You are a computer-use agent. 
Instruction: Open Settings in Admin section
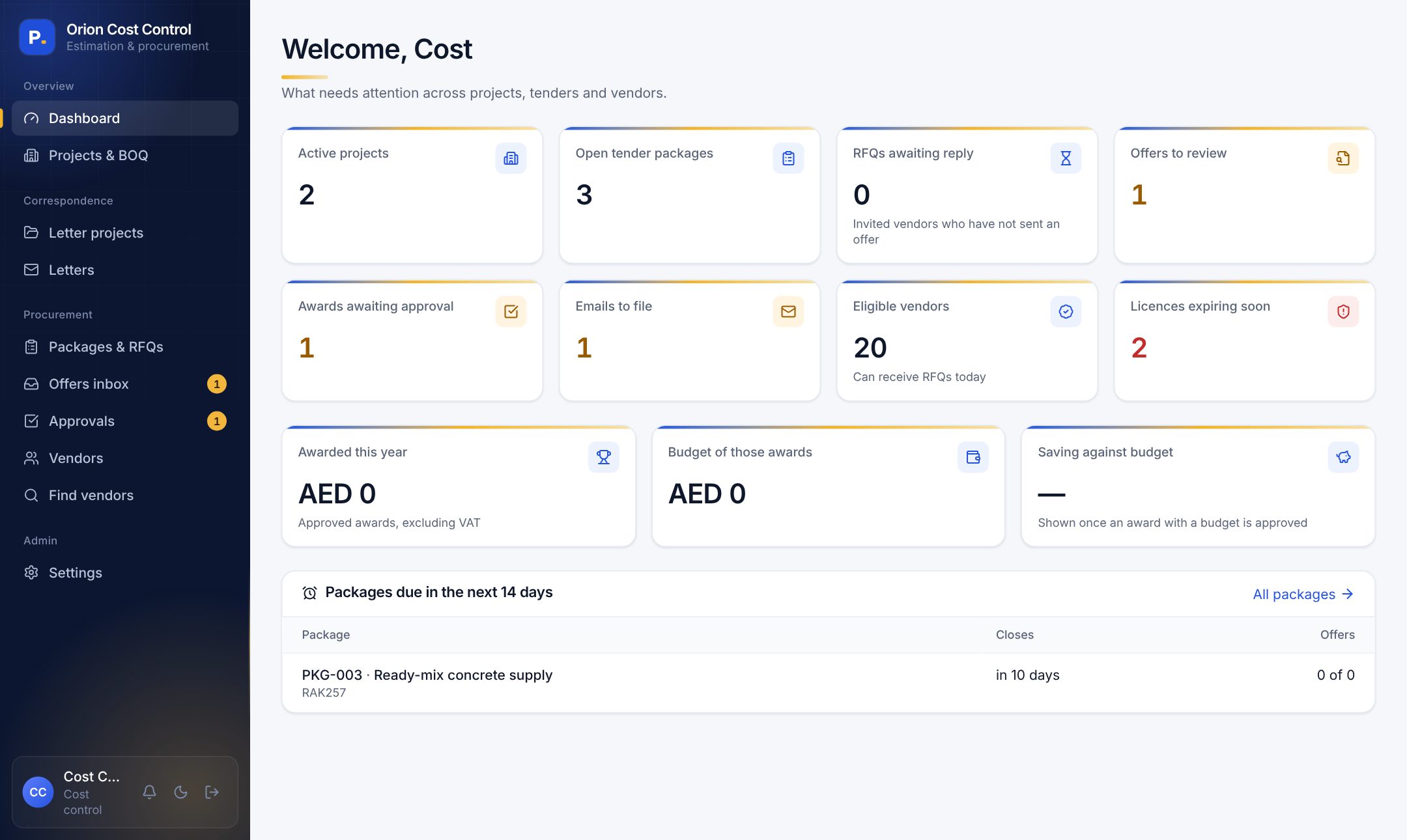coord(125,572)
